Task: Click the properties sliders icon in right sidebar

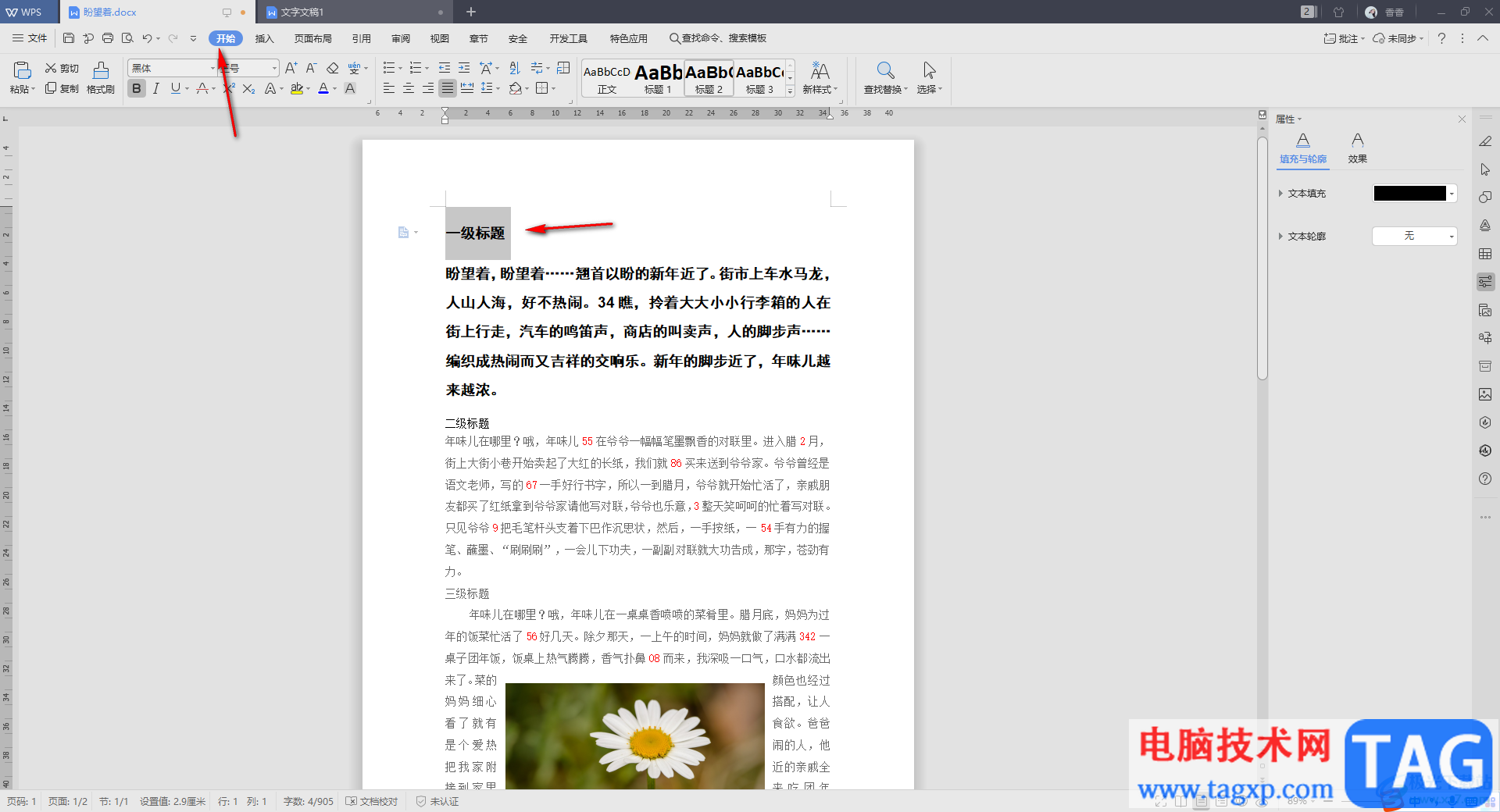Action: point(1485,282)
